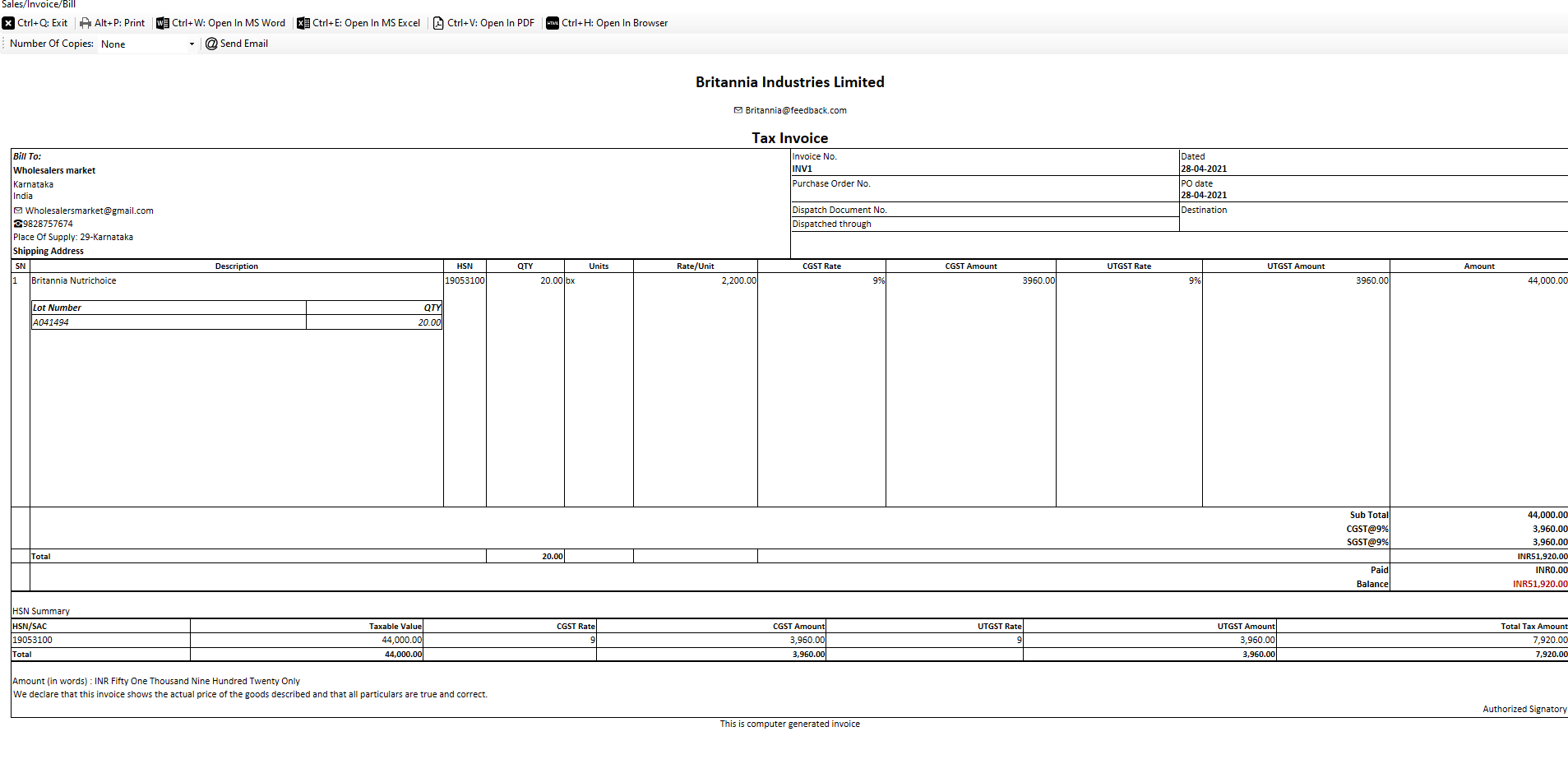Click red Balance amount 'INR51,920.00'
The height and width of the screenshot is (773, 1568).
1540,584
